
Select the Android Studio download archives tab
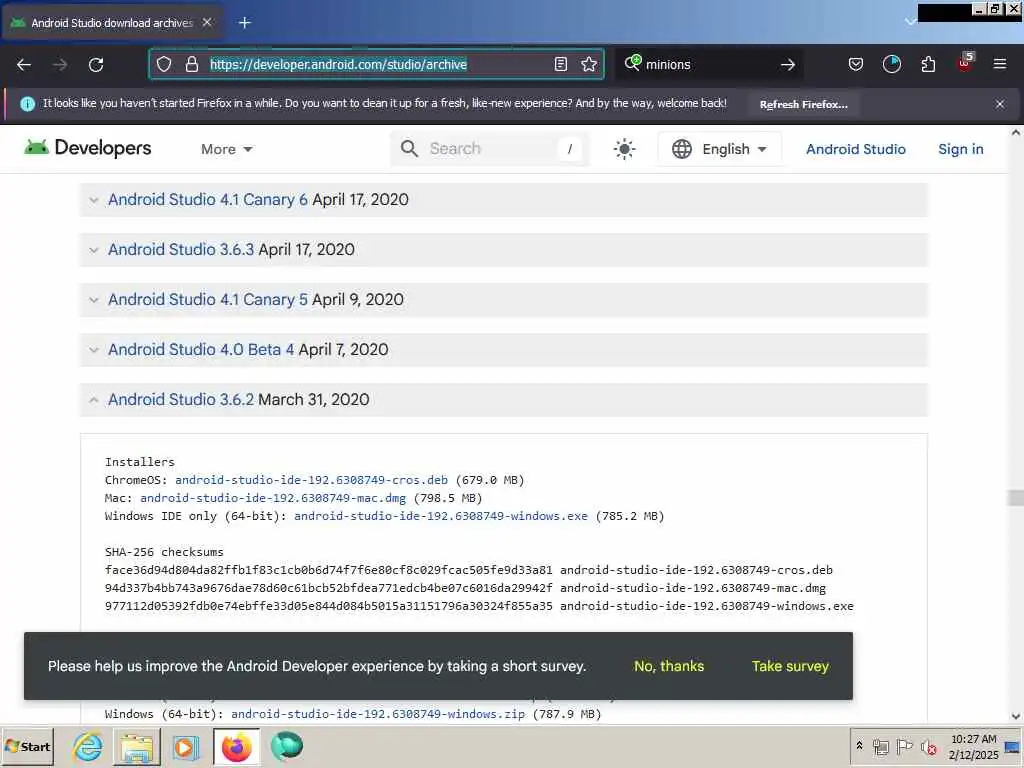(x=111, y=23)
